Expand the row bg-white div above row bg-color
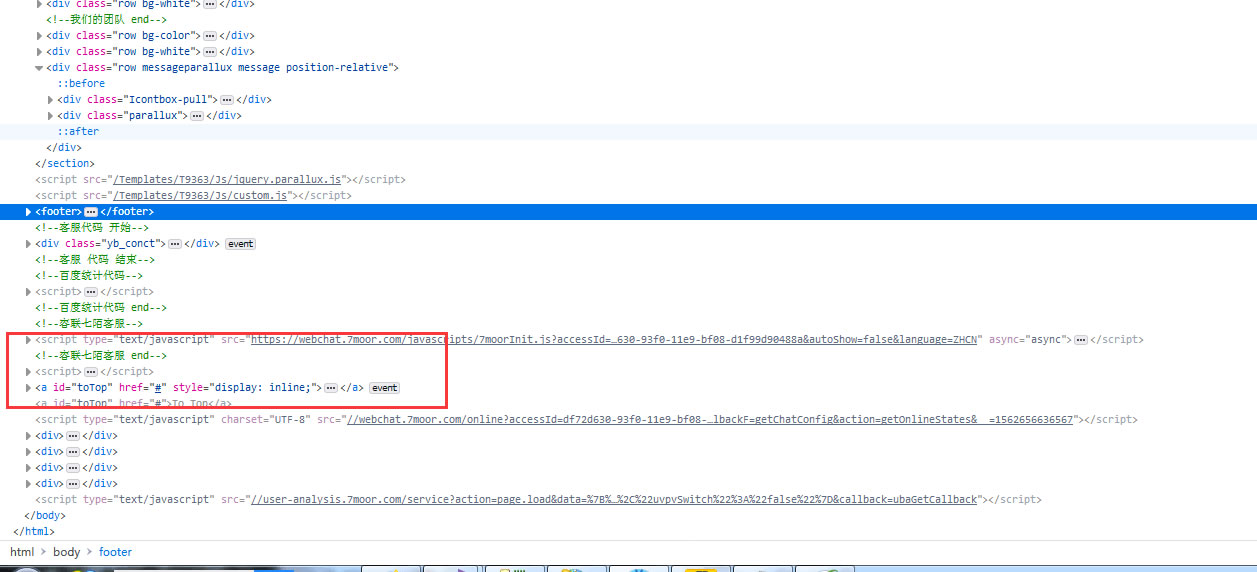Viewport: 1257px width, 572px height. click(40, 4)
